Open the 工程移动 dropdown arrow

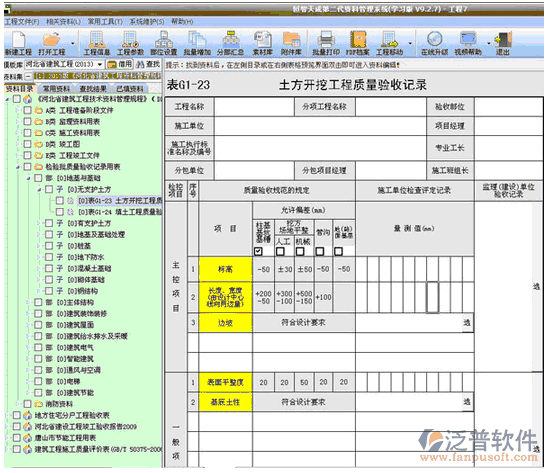tap(410, 43)
